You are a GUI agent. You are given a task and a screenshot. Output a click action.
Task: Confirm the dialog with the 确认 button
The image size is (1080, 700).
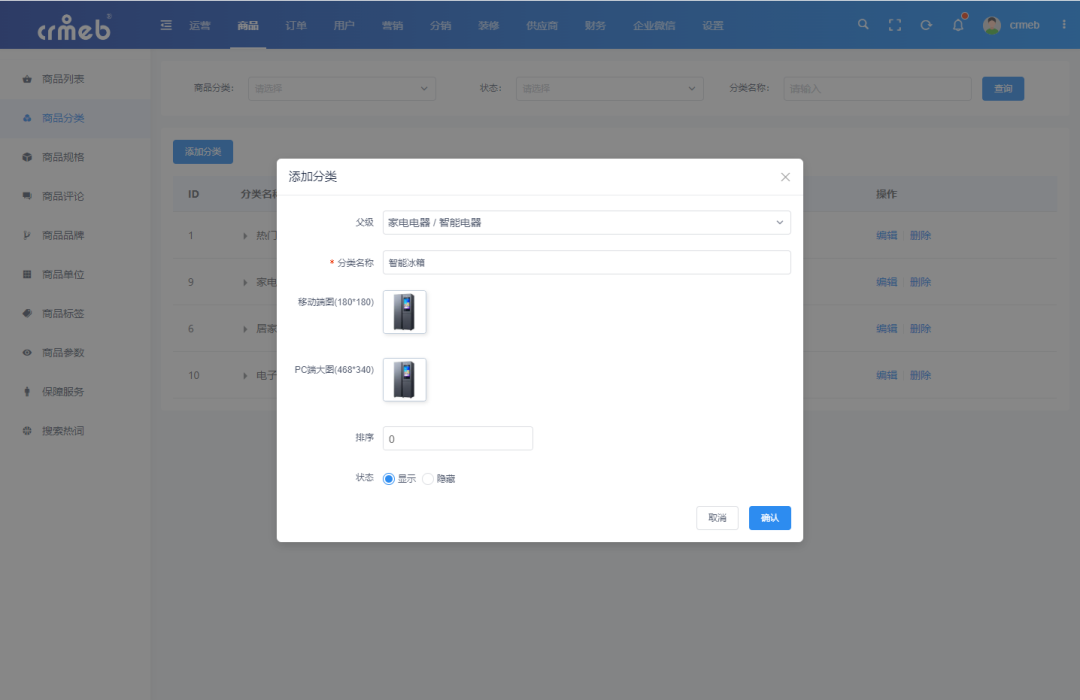tap(769, 517)
